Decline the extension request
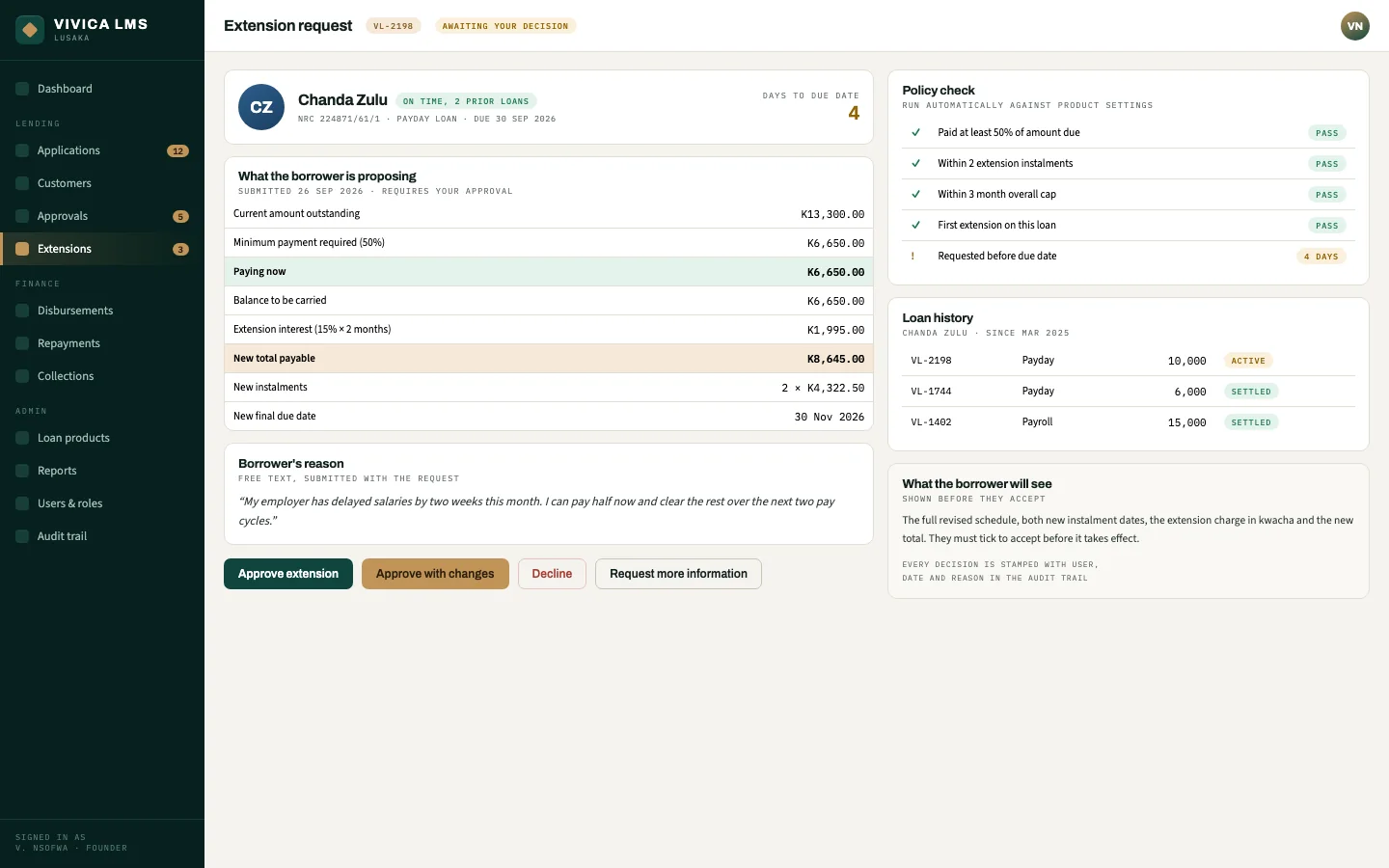Image resolution: width=1389 pixels, height=868 pixels. click(552, 574)
